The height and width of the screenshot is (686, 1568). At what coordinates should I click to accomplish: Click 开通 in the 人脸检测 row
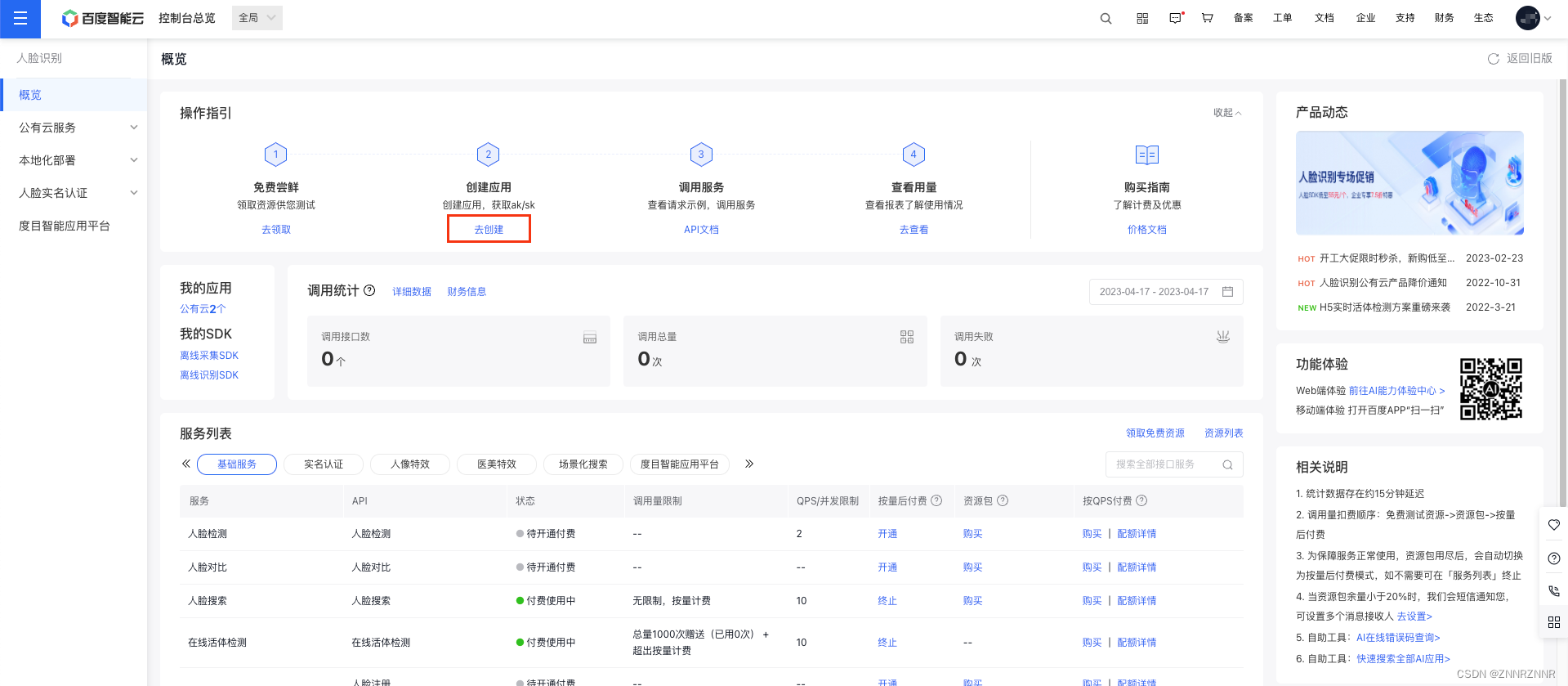[x=887, y=534]
